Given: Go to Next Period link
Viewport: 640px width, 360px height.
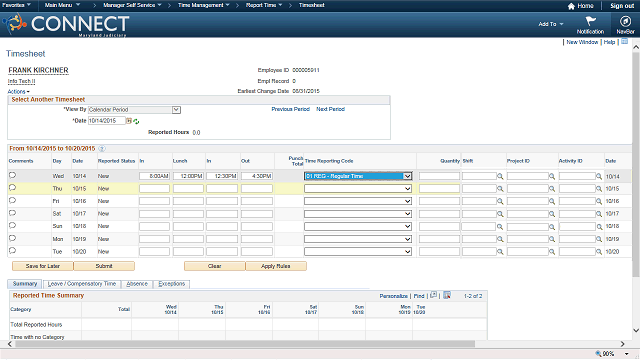Looking at the screenshot, I should click(331, 109).
